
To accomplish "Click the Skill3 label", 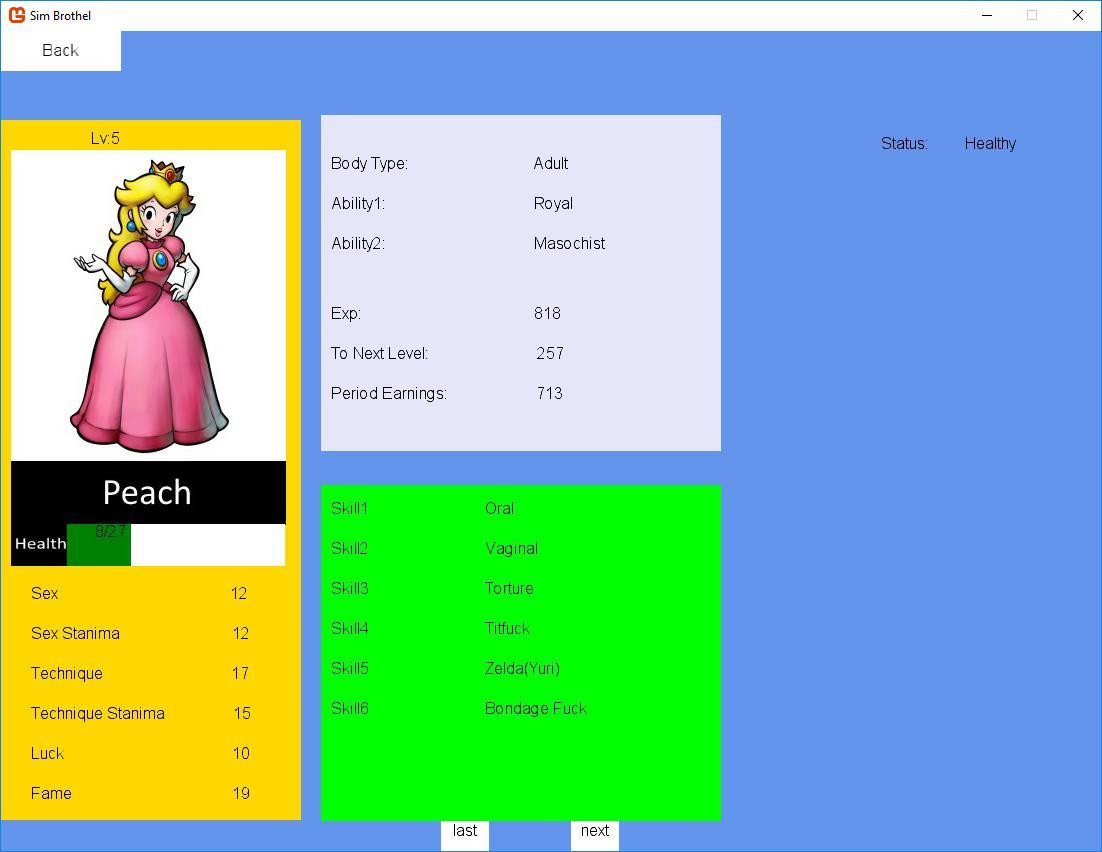I will coord(349,589).
